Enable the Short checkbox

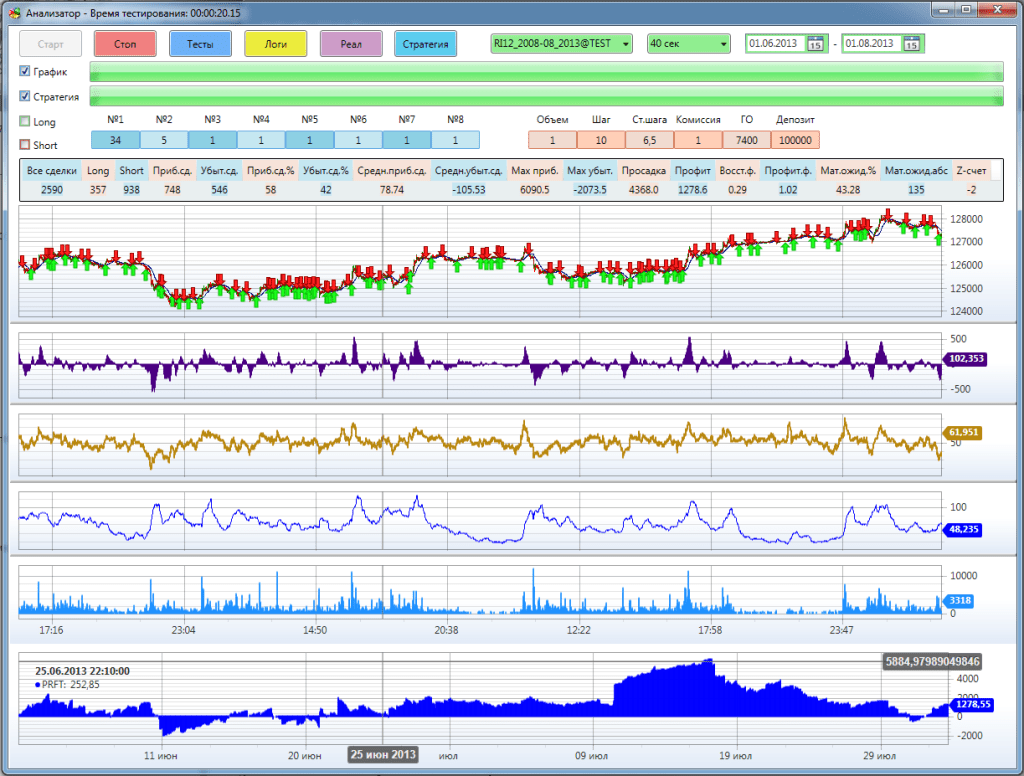pyautogui.click(x=25, y=144)
